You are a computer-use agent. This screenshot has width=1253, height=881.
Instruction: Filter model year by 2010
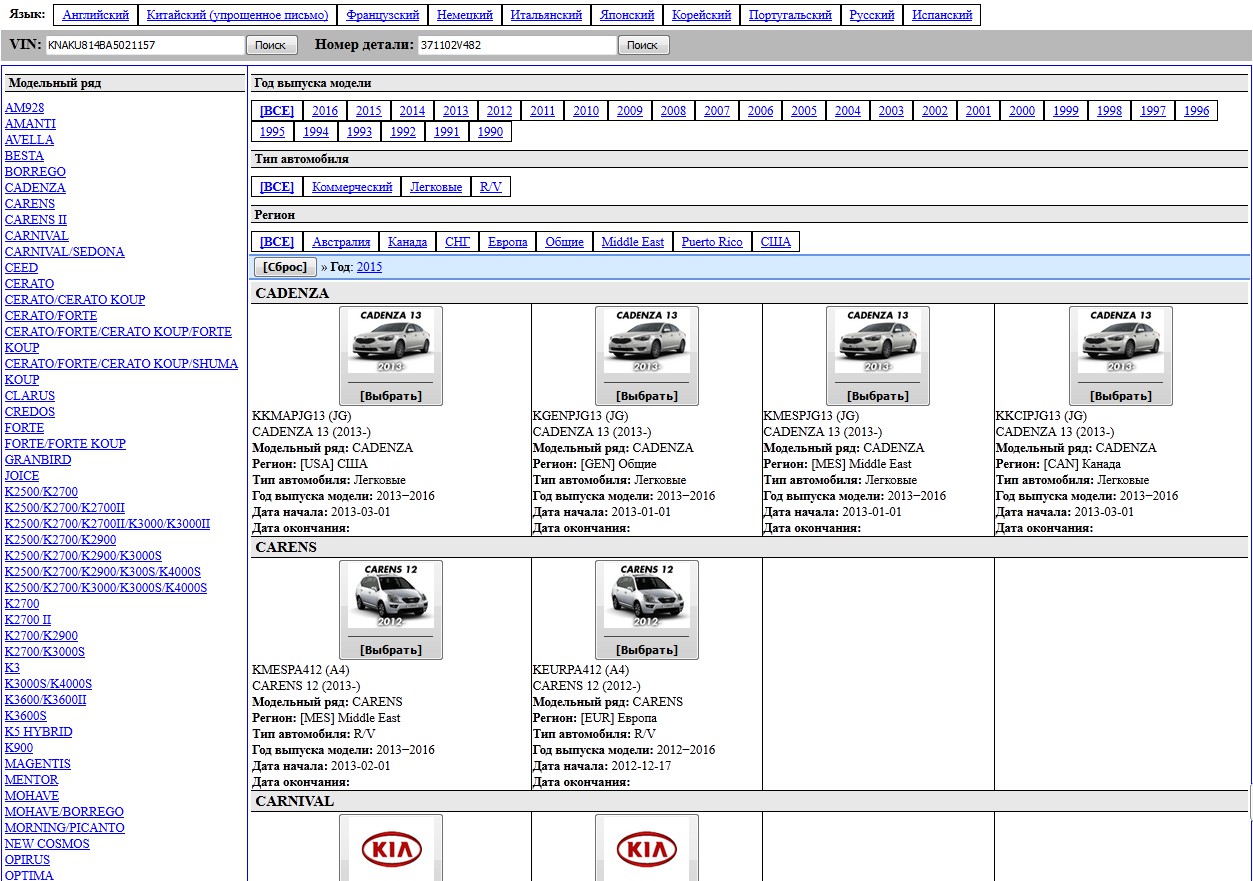point(586,111)
